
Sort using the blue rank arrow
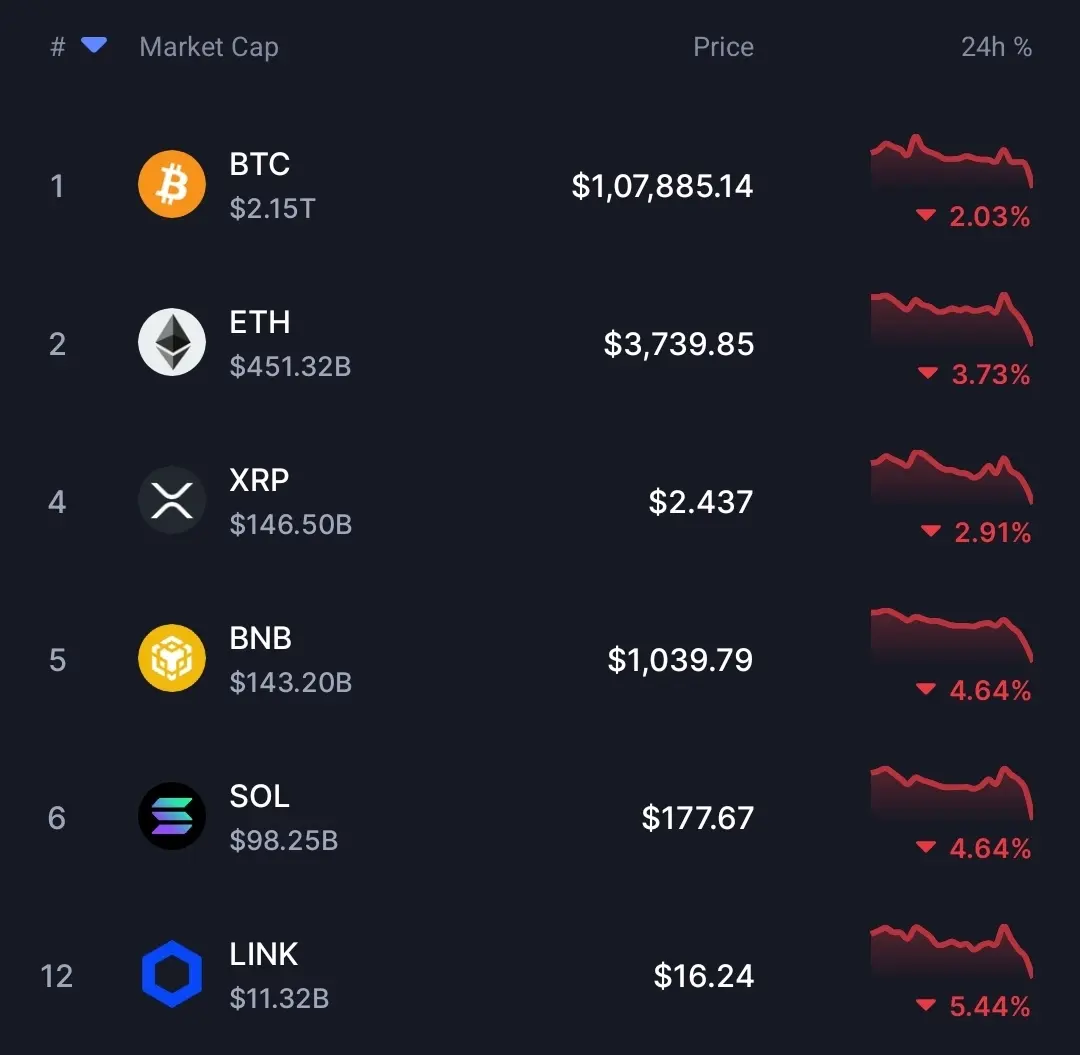[94, 45]
